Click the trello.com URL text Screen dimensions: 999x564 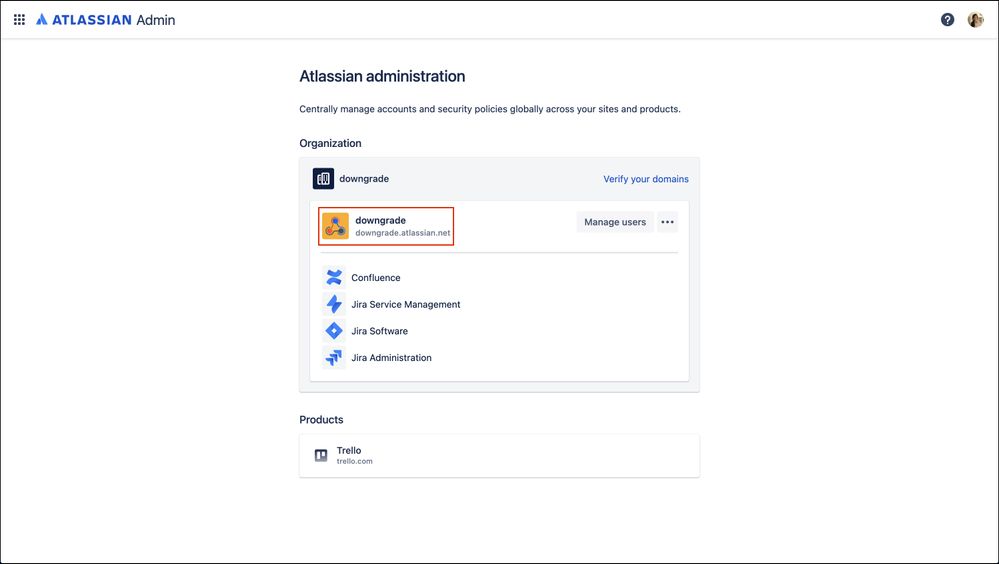pos(354,461)
